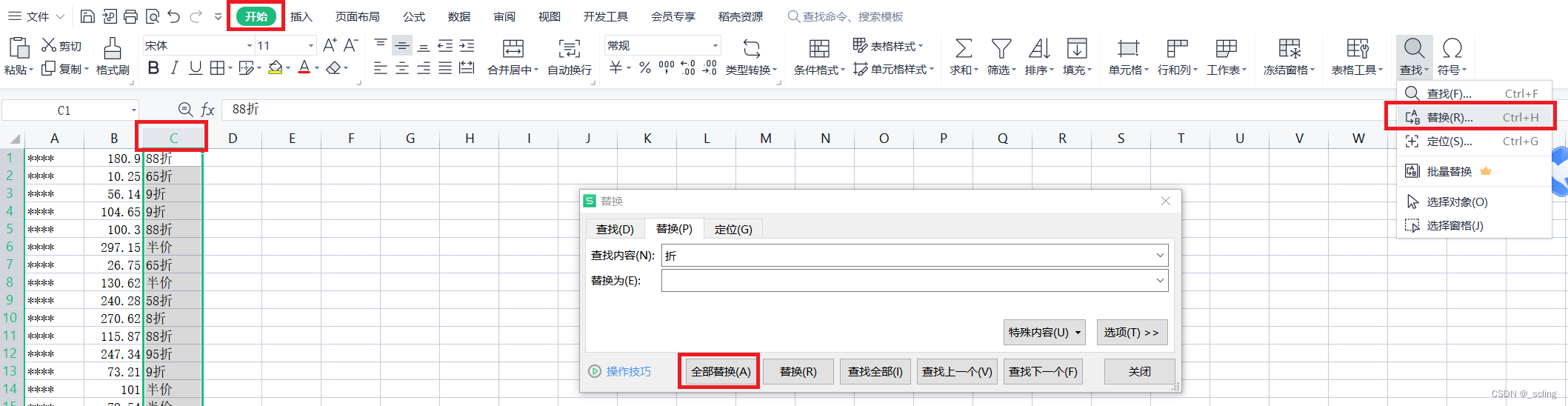Click the Filter funnel icon
Screen dimensions: 1568x406
click(1001, 49)
